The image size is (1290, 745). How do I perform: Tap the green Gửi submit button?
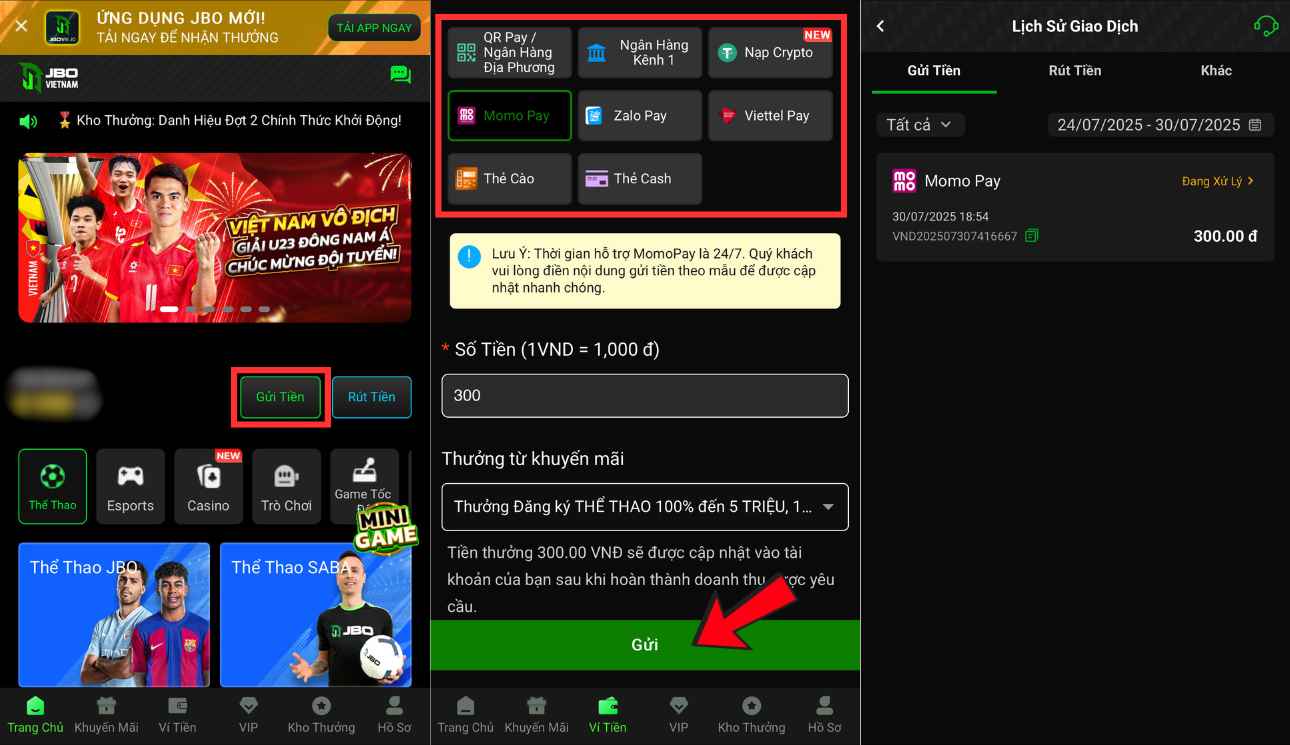click(645, 645)
